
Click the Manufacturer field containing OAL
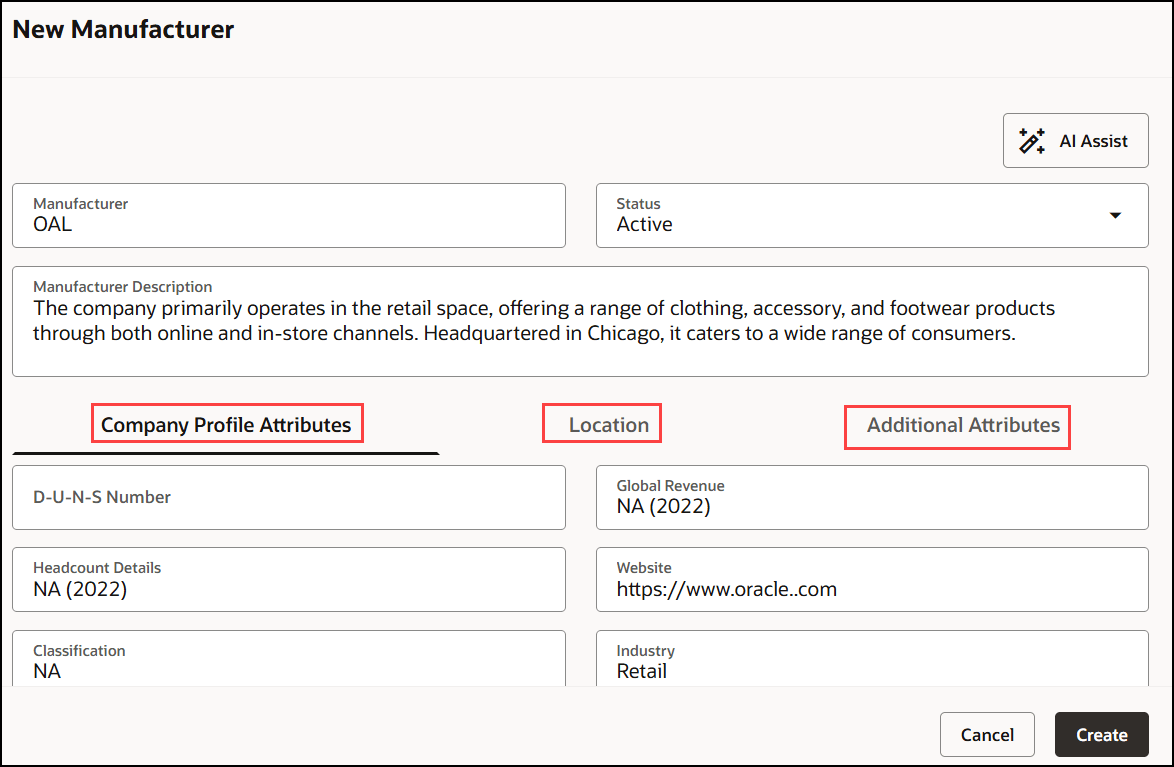click(289, 215)
